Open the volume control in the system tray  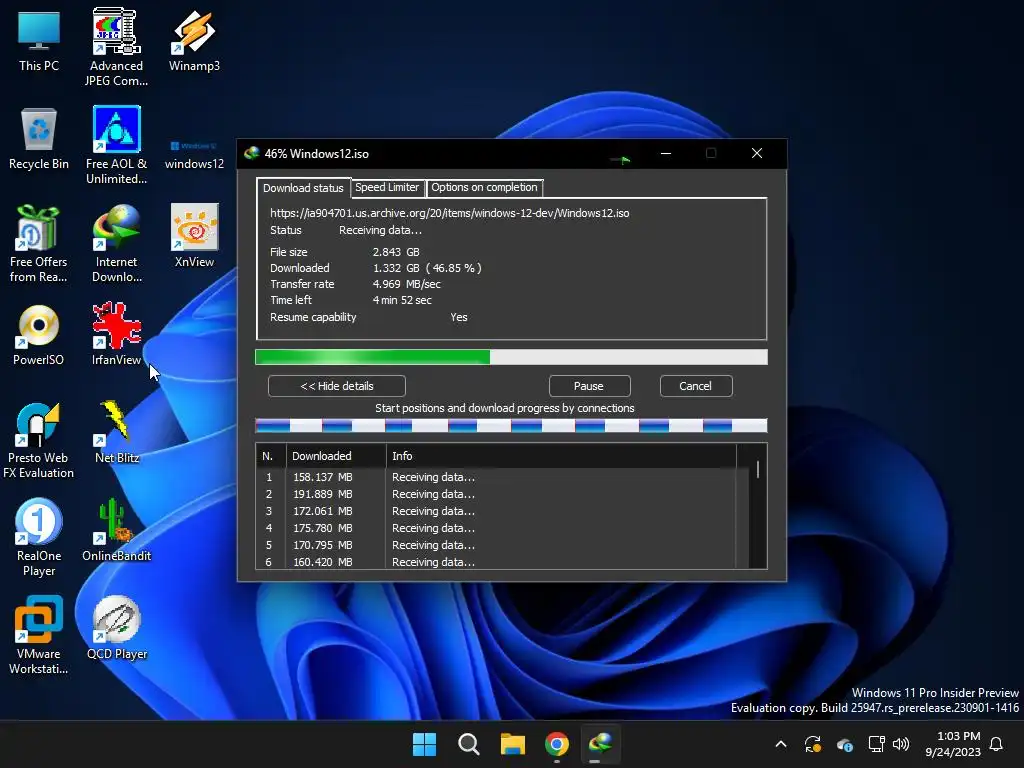901,744
